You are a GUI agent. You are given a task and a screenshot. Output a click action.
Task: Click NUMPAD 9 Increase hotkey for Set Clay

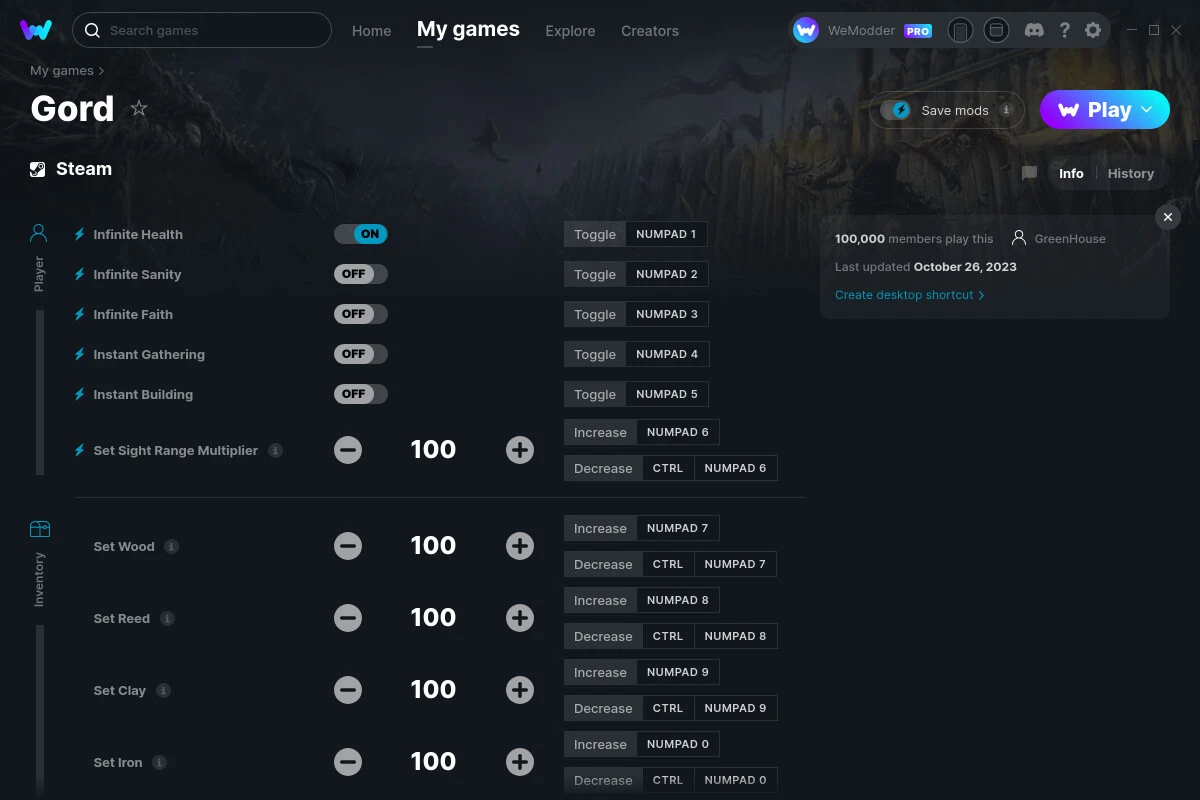678,672
